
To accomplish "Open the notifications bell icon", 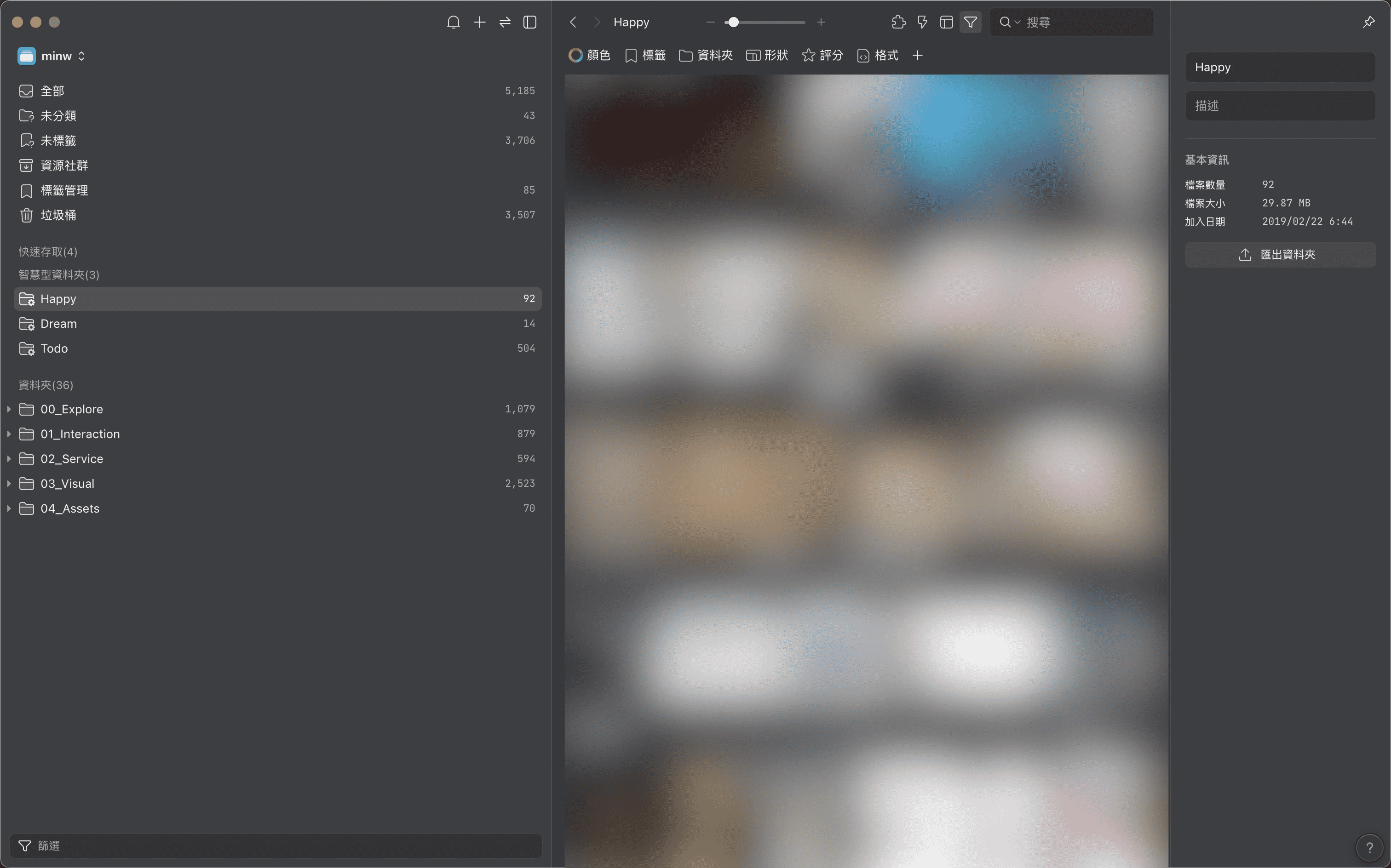I will [453, 22].
